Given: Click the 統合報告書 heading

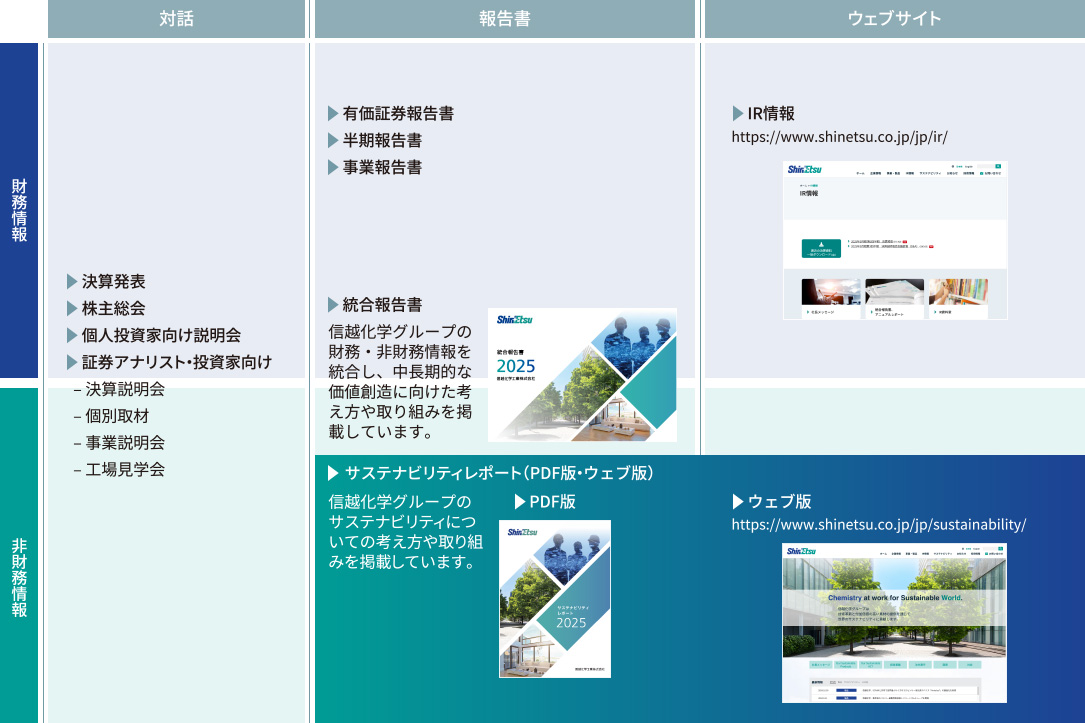Looking at the screenshot, I should (383, 305).
